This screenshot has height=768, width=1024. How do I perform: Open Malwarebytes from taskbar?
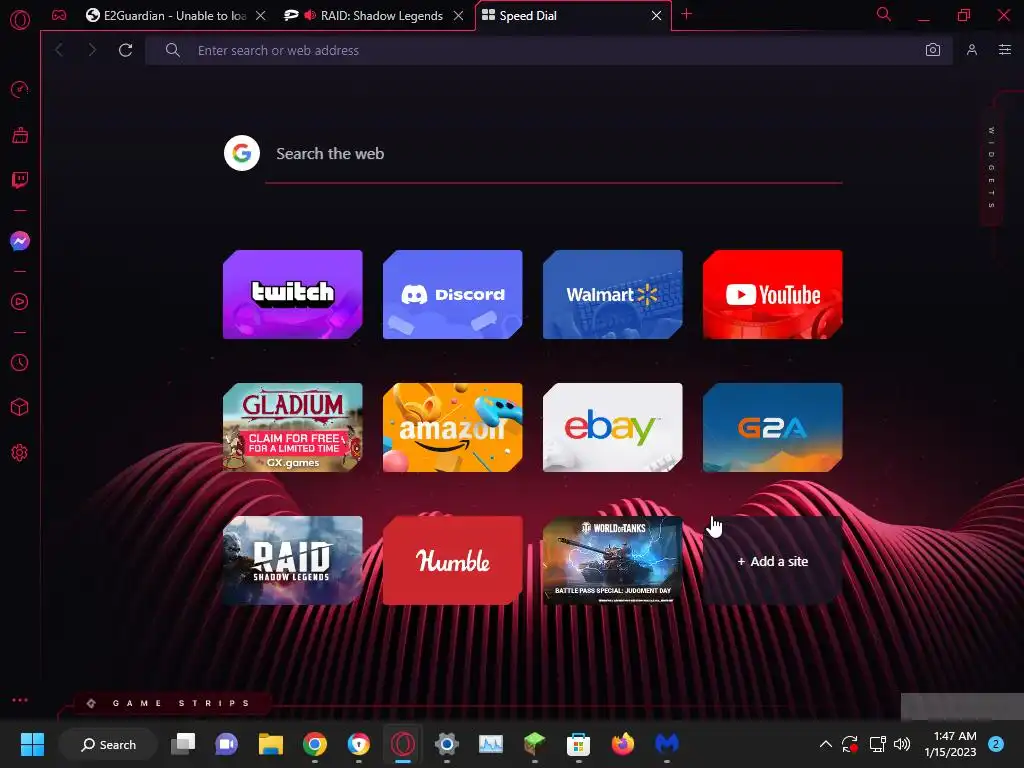click(666, 744)
